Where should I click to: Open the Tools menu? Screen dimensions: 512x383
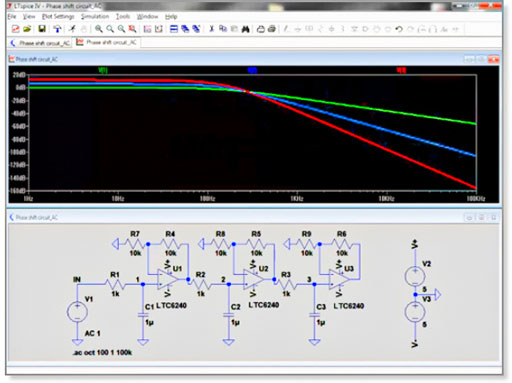tap(123, 16)
